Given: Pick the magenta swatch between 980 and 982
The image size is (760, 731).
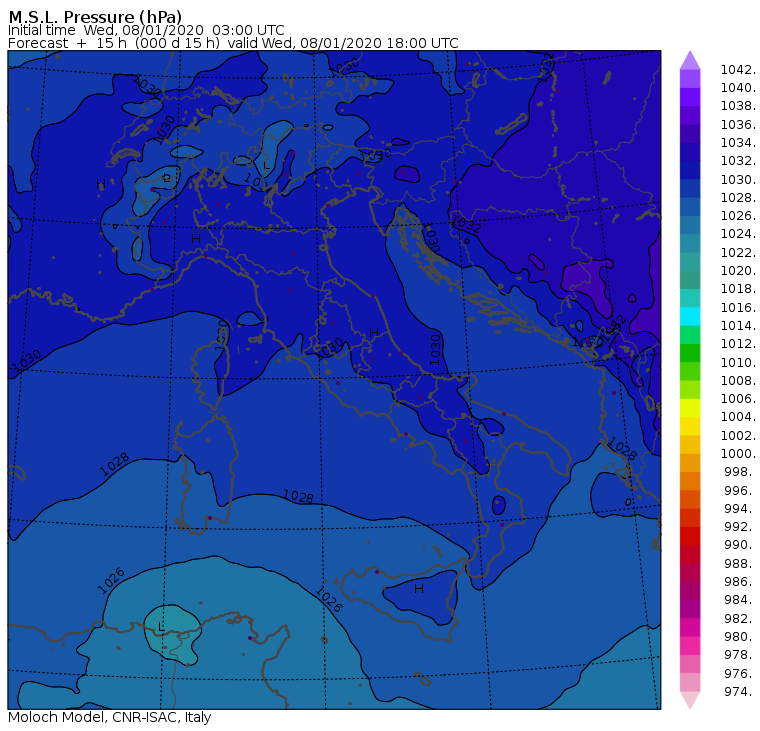Looking at the screenshot, I should [x=690, y=627].
